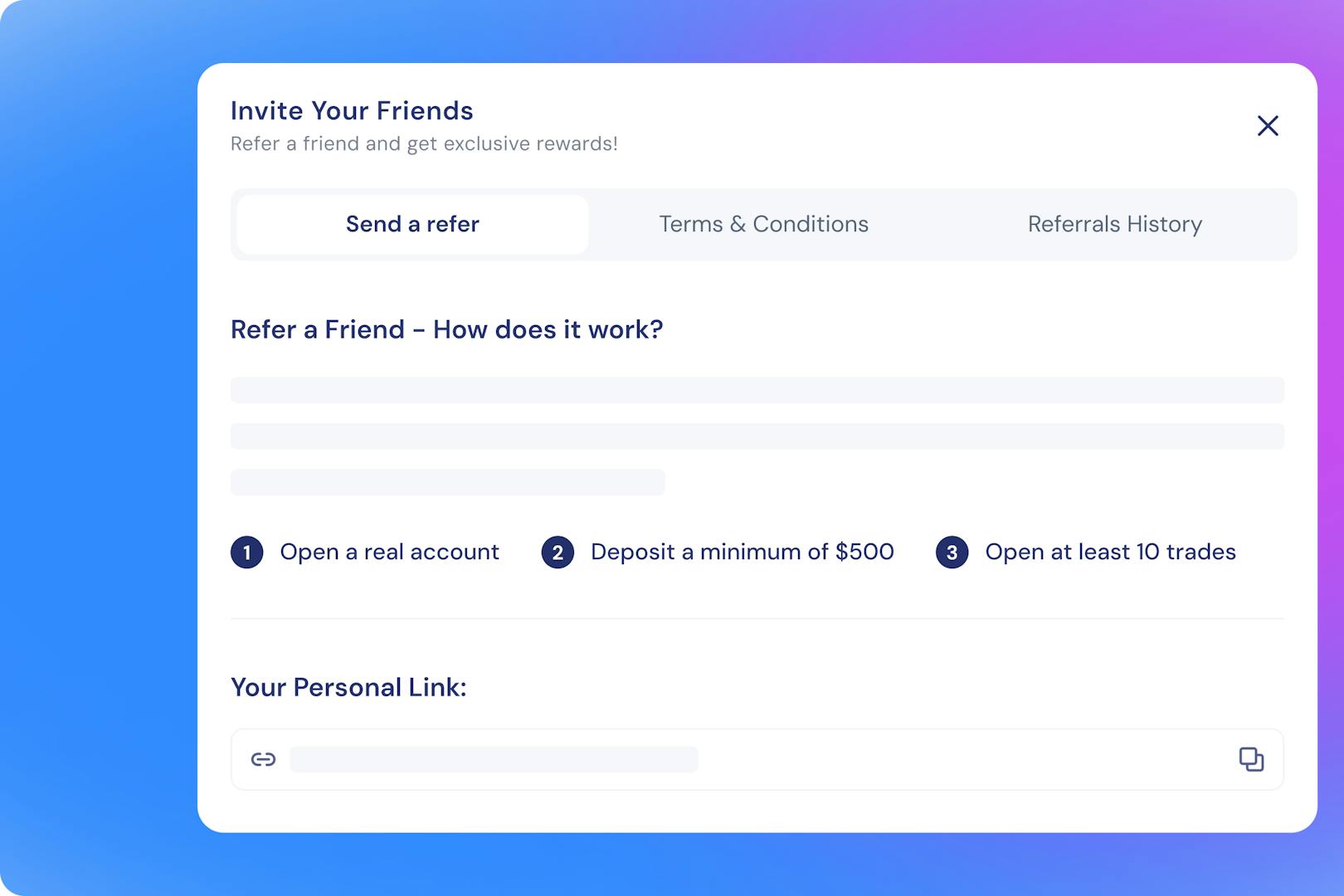This screenshot has height=896, width=1344.
Task: Switch to the Terms & Conditions tab
Action: point(763,224)
